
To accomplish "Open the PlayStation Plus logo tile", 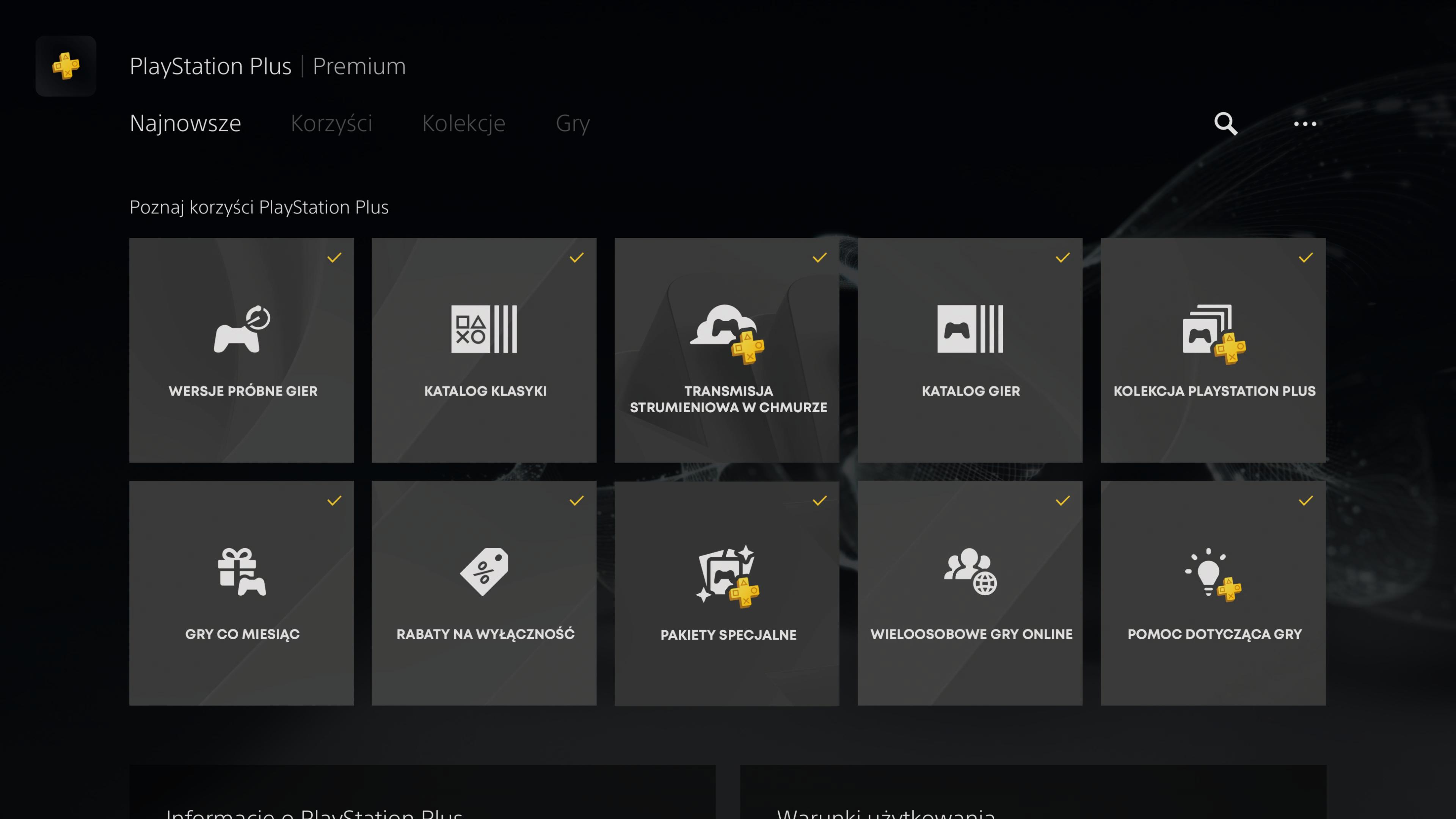I will (66, 66).
